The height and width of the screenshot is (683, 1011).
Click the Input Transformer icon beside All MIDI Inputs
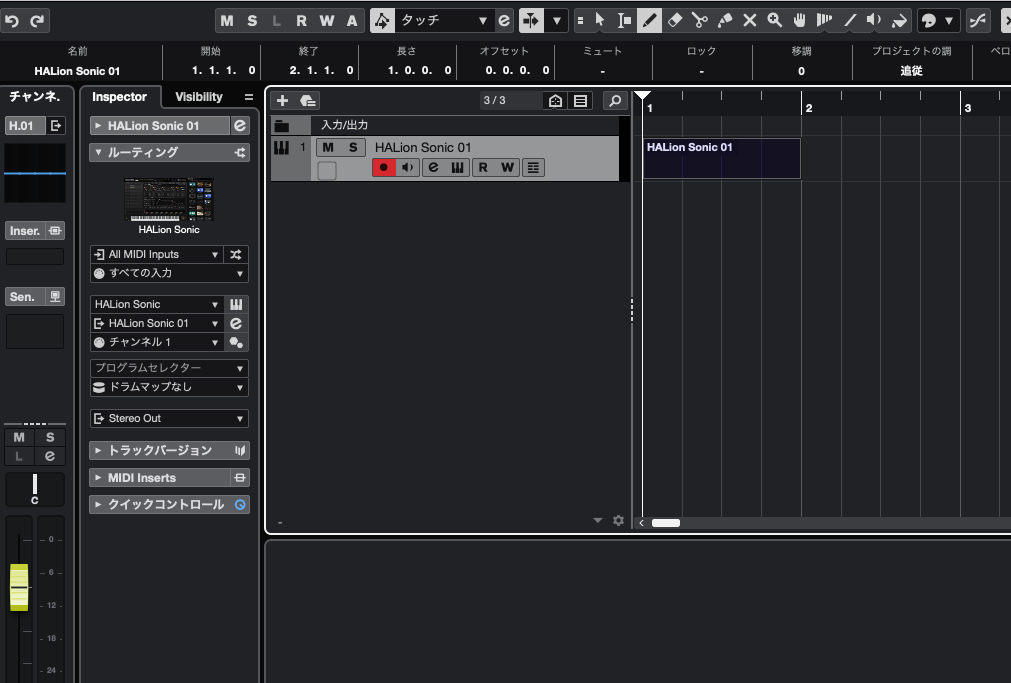point(236,255)
